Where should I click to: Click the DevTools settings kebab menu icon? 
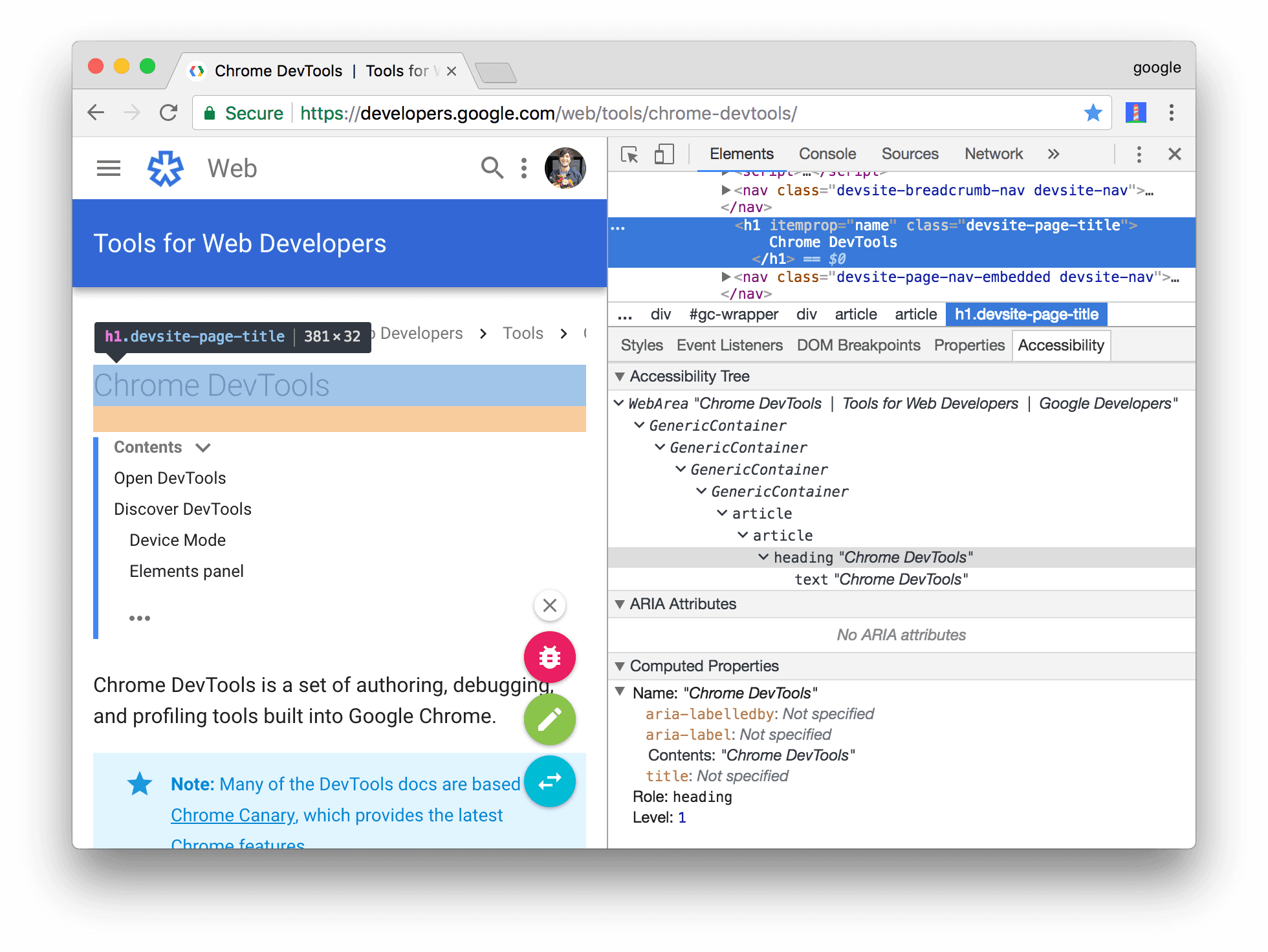[1139, 155]
